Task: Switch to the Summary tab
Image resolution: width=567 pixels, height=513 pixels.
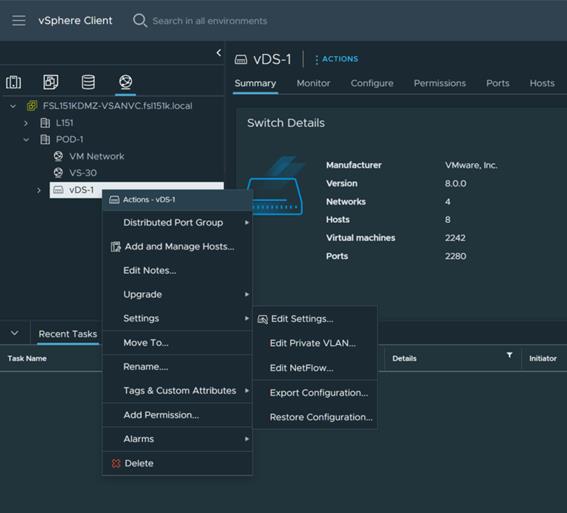Action: tap(255, 83)
